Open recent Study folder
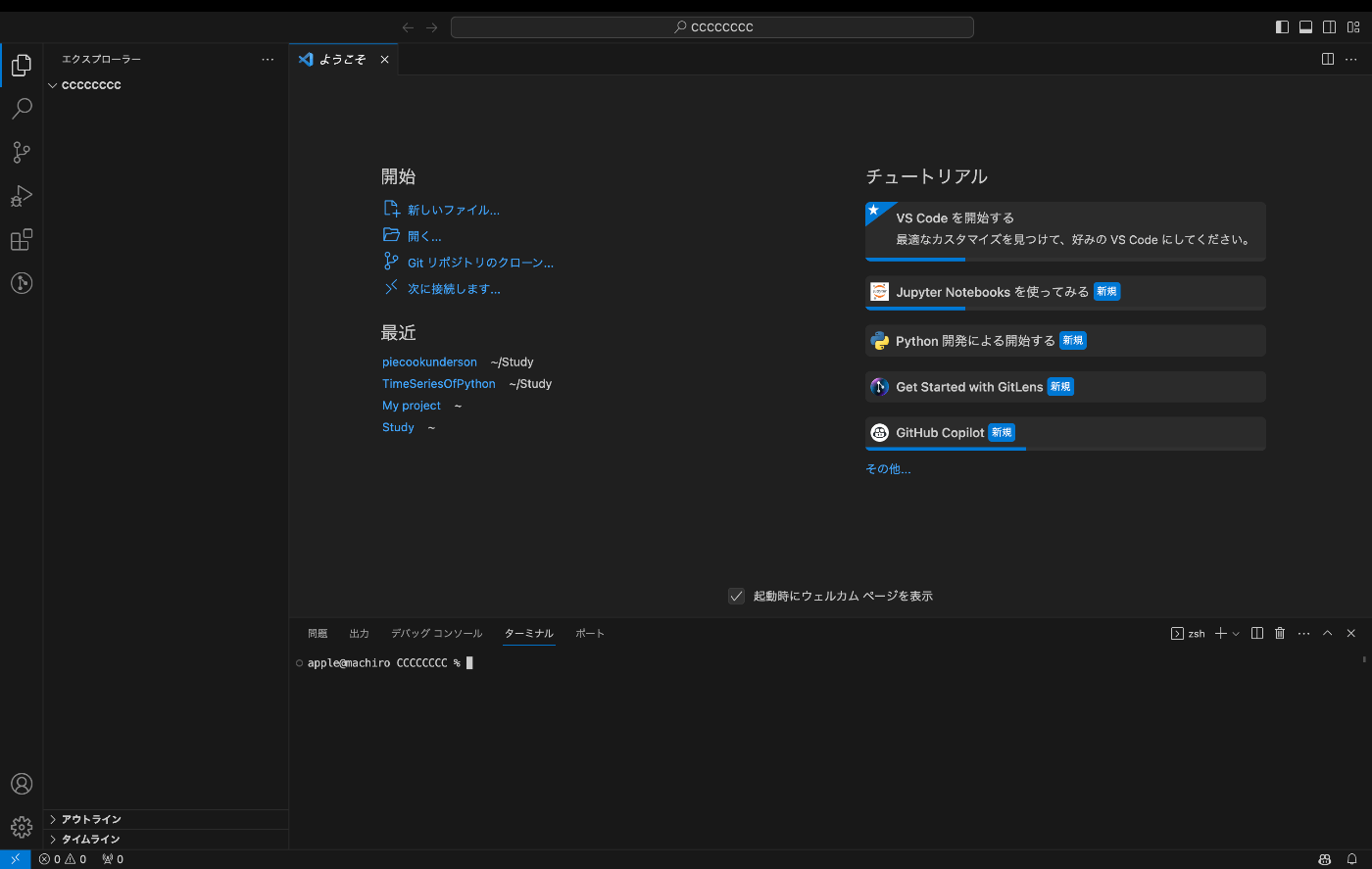This screenshot has height=869, width=1372. coord(398,427)
